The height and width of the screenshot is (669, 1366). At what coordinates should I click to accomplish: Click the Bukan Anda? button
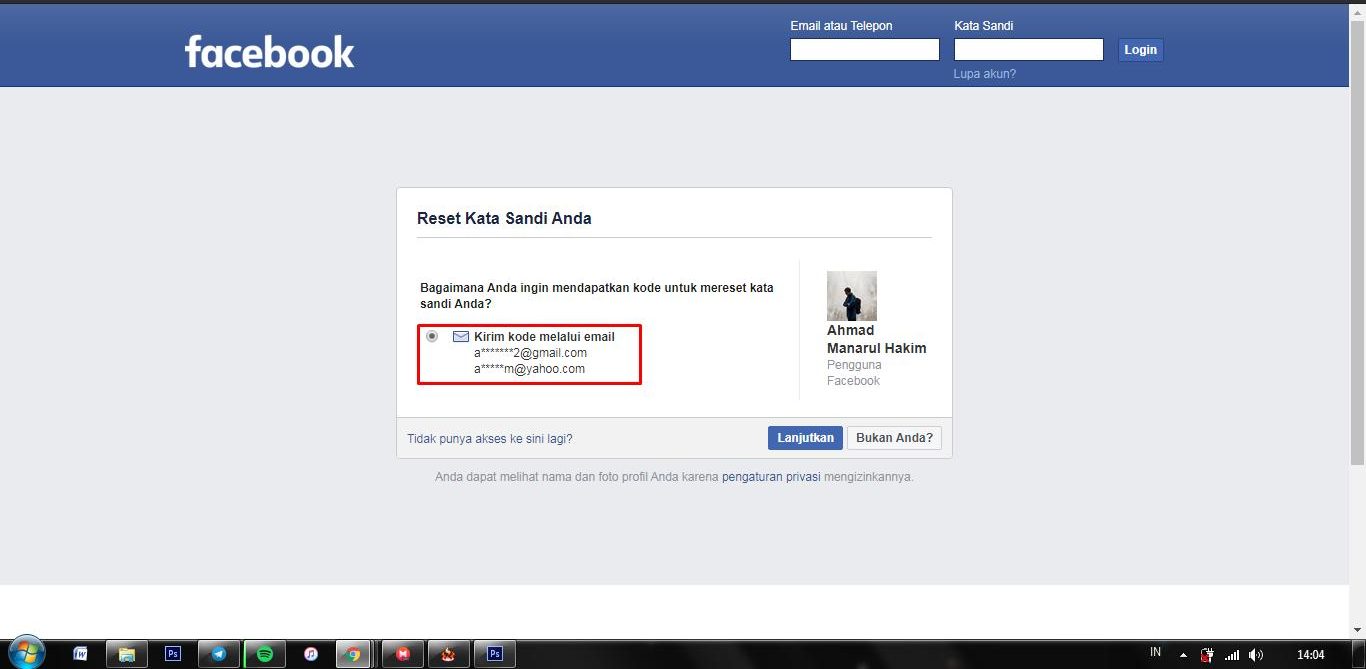tap(894, 438)
